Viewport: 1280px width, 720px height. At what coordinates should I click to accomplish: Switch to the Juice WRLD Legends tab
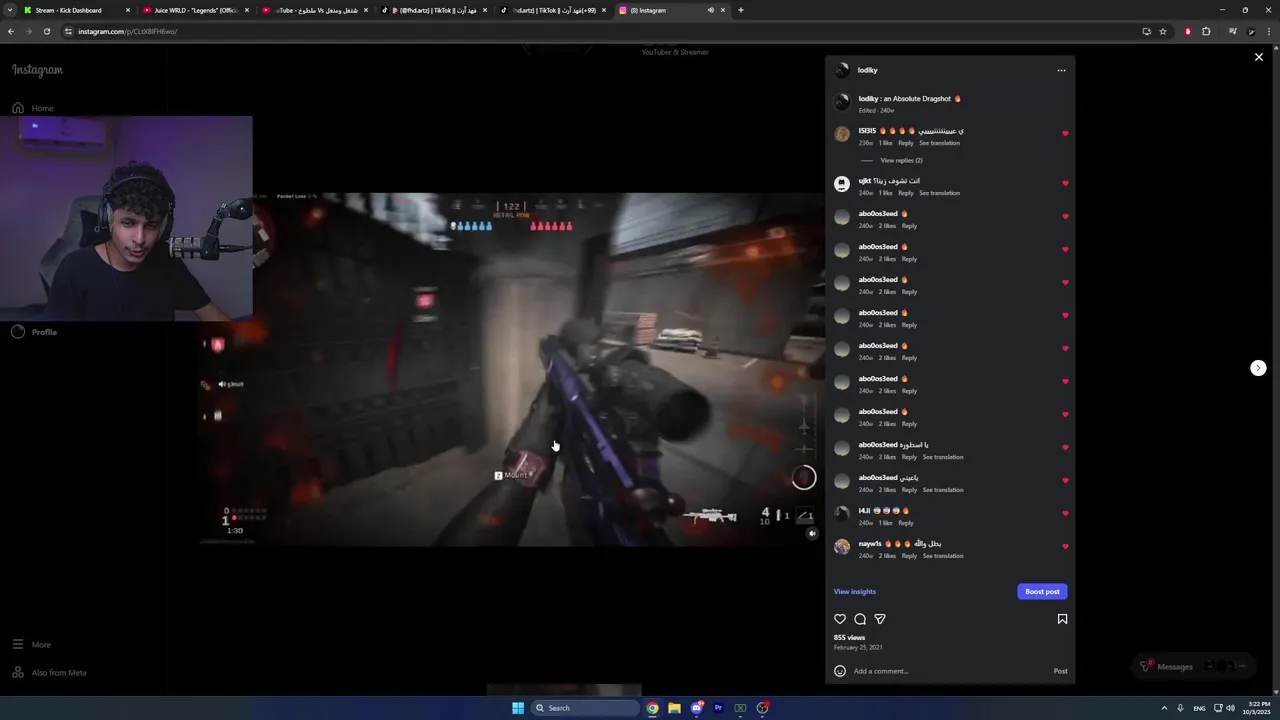[x=194, y=10]
